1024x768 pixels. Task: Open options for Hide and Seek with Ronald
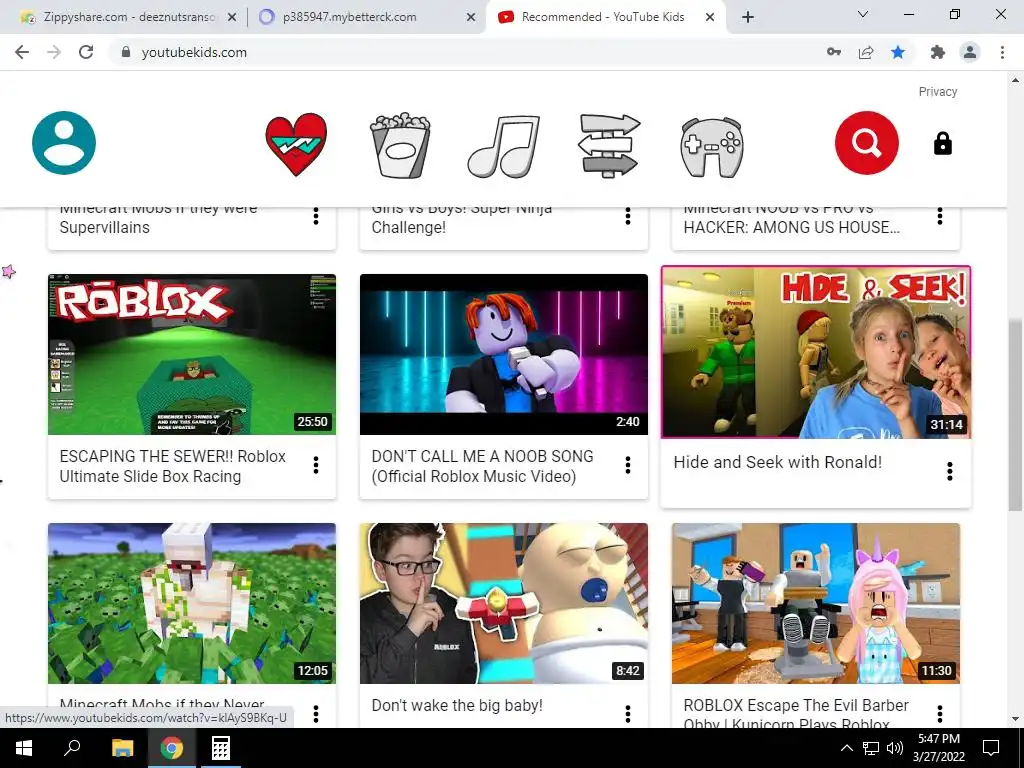[950, 471]
